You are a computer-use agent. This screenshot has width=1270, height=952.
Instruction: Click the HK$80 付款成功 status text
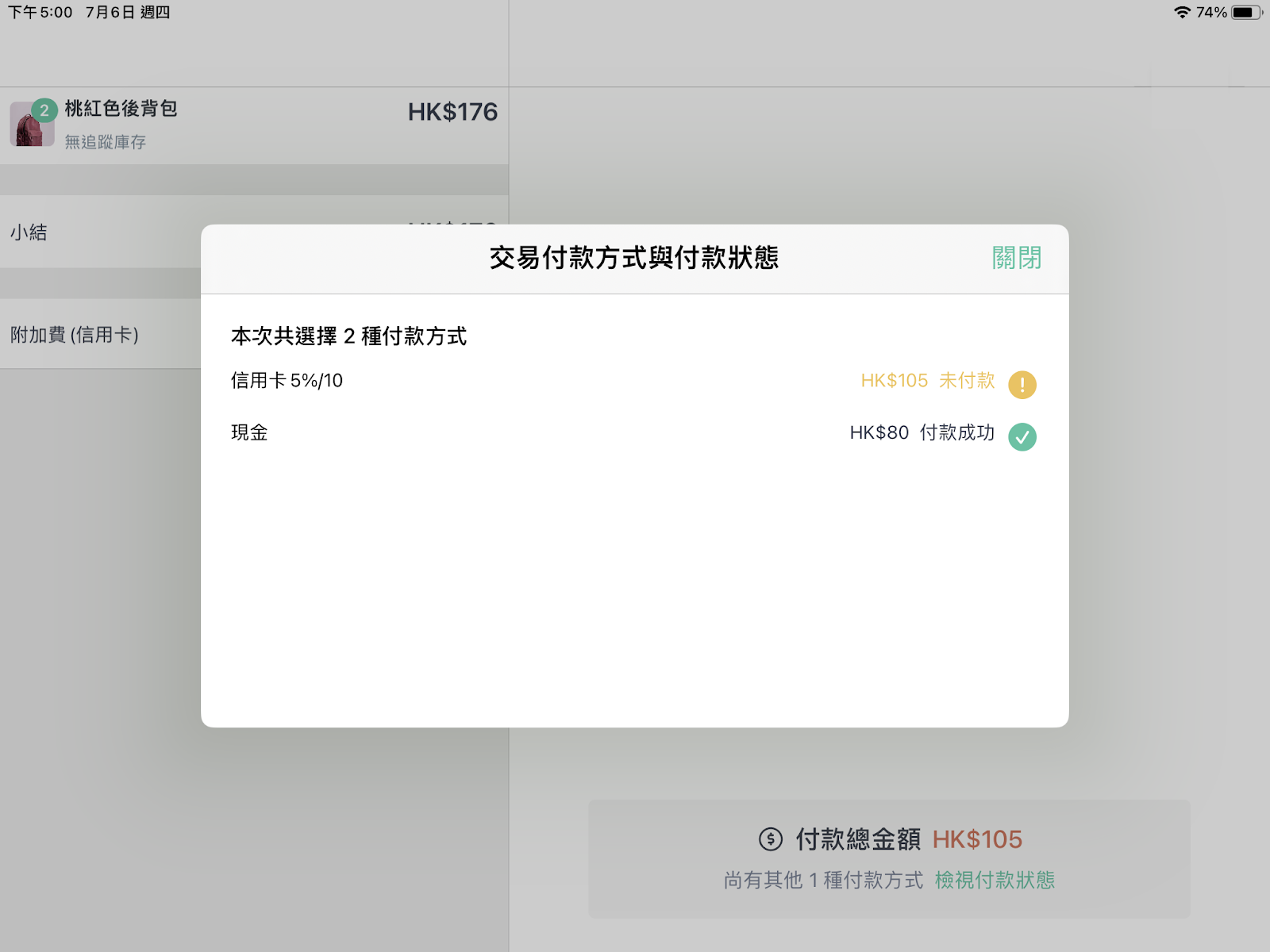pos(922,432)
